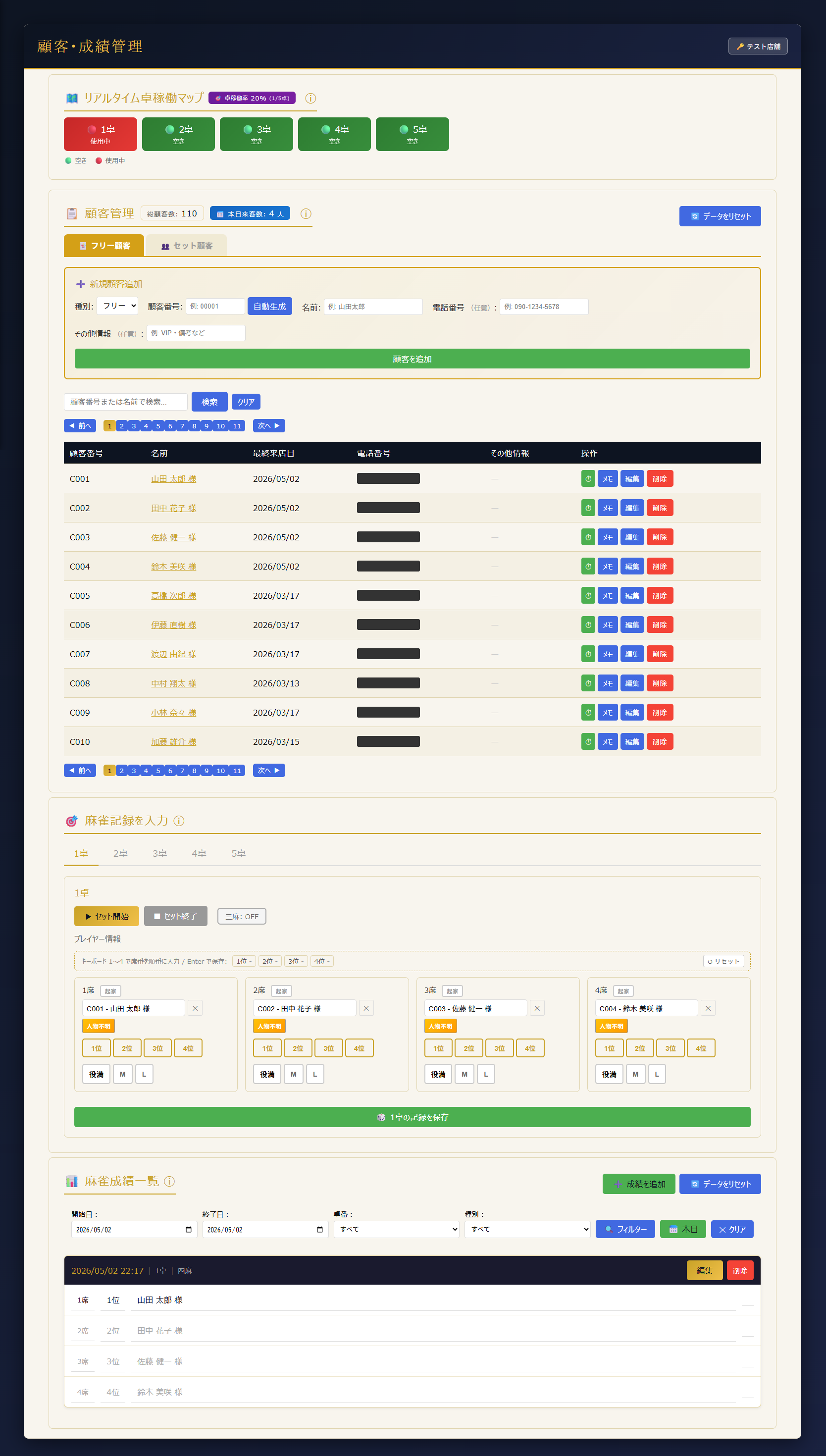Screen dimensions: 826x1456
Task: Click the テスト店舗 key badge
Action: coord(758,47)
